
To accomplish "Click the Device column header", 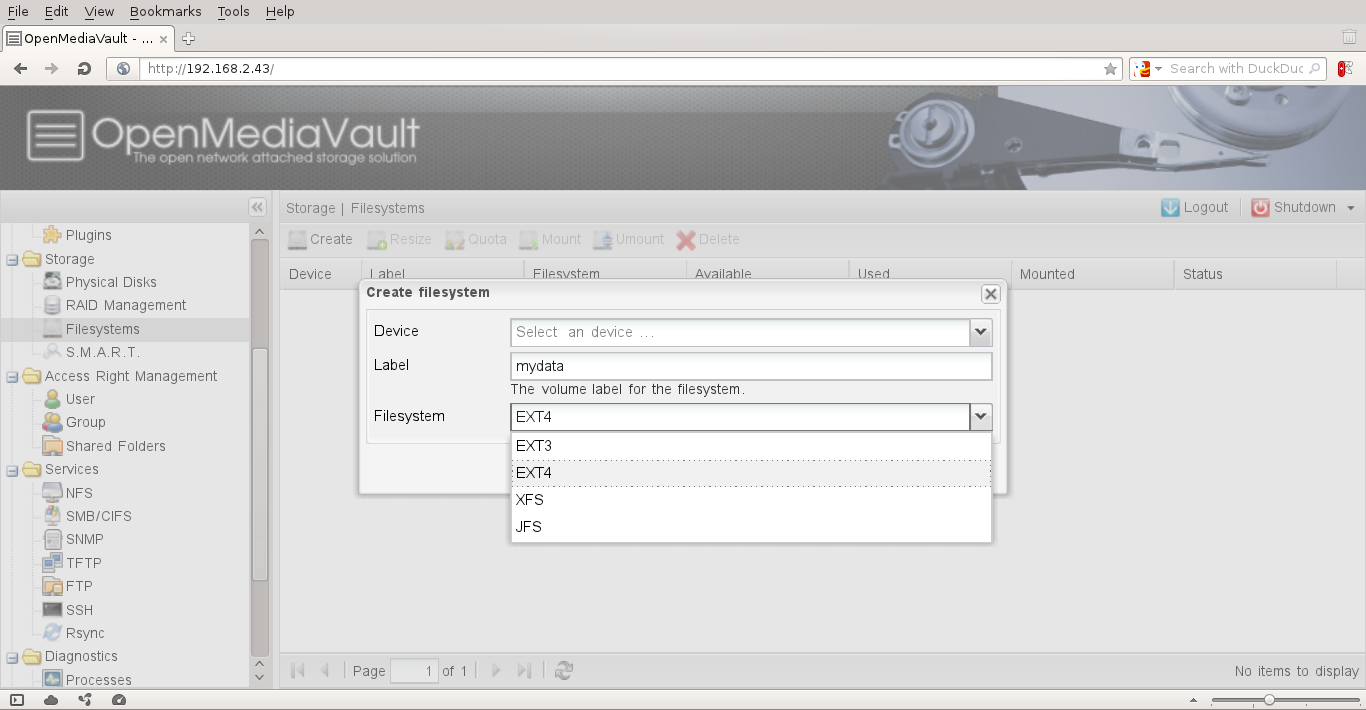I will pos(320,274).
